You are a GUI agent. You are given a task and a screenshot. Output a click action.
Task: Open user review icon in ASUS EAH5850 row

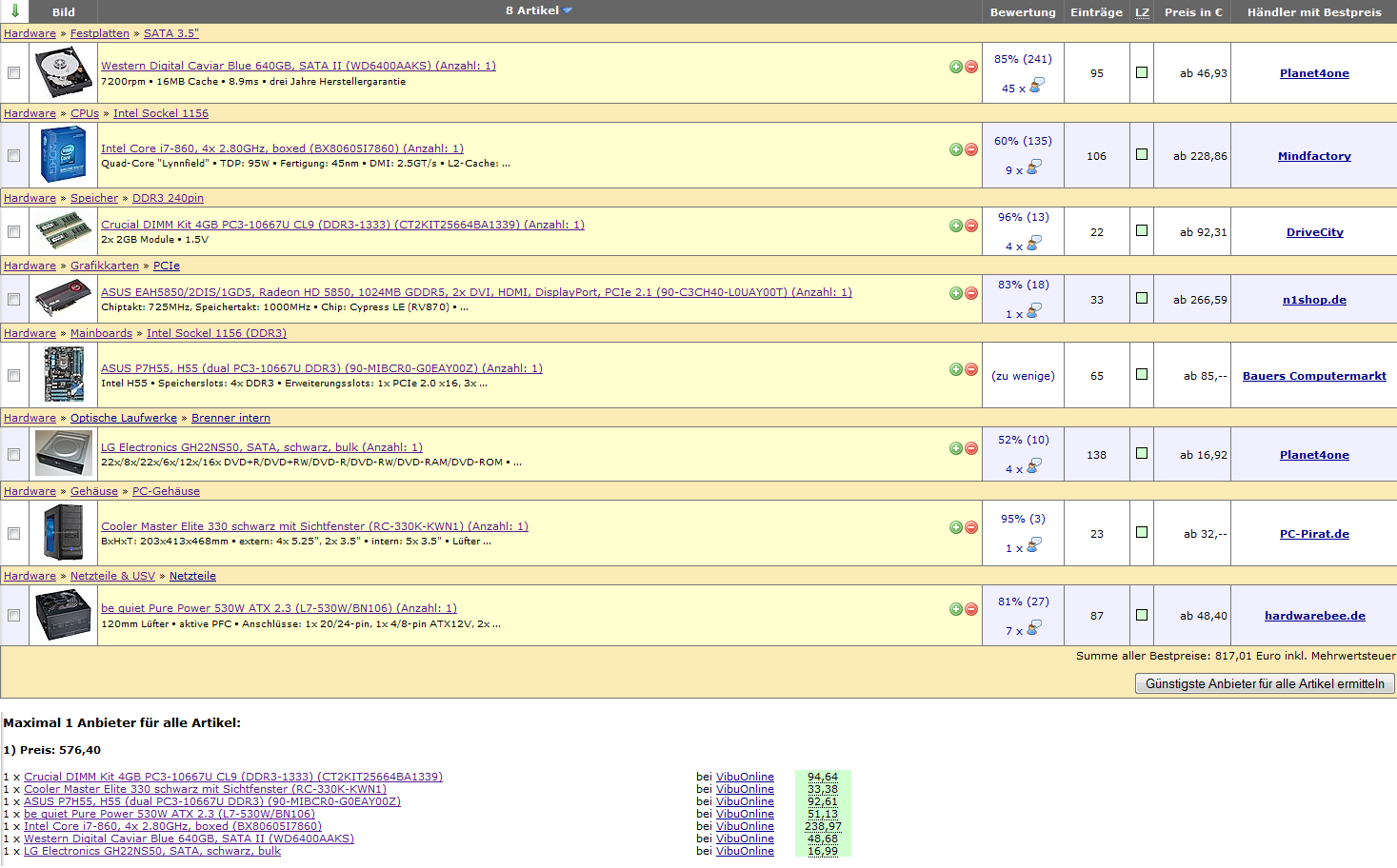coord(1034,311)
